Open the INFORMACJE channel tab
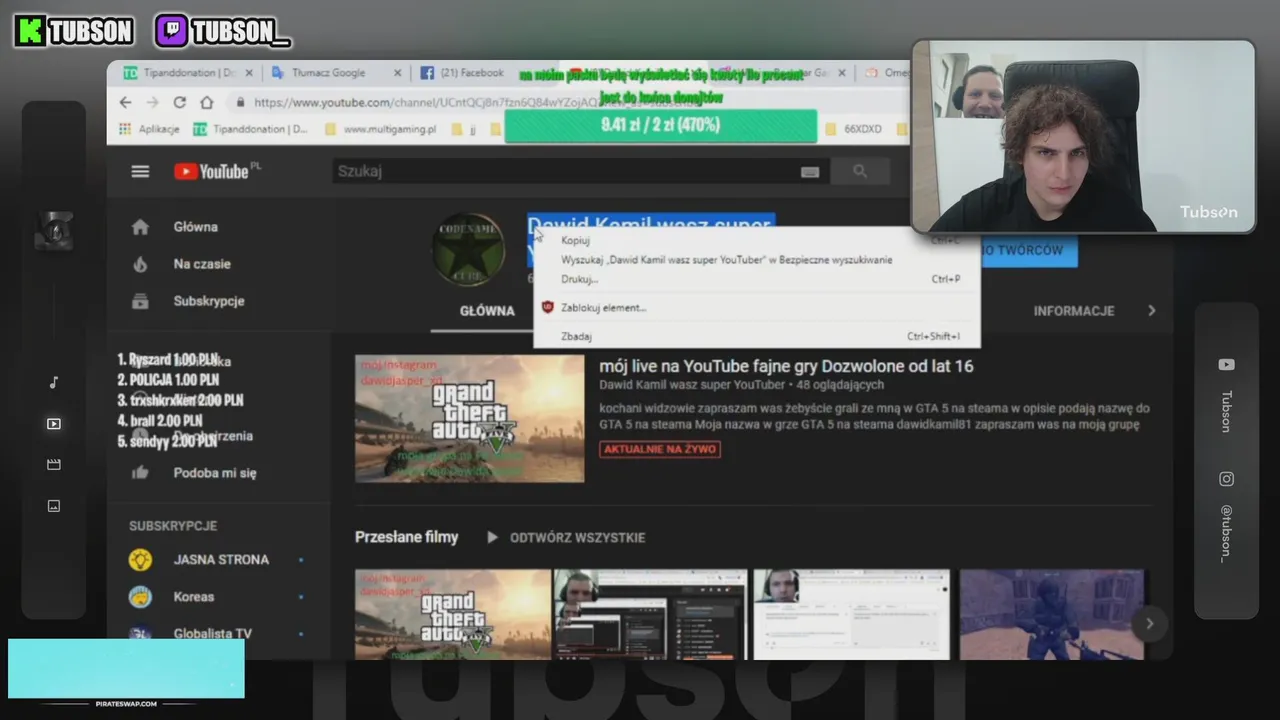1280x720 pixels. point(1073,311)
